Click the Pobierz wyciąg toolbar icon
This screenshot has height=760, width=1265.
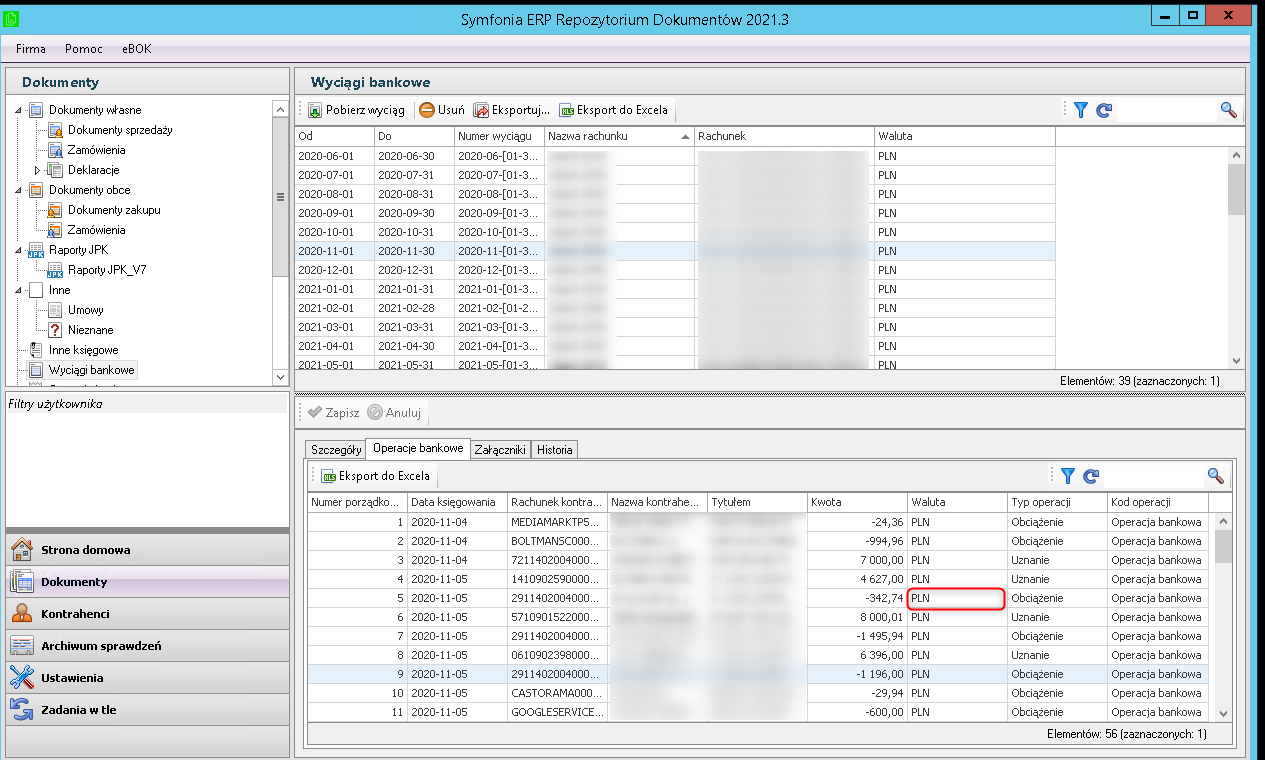(315, 110)
